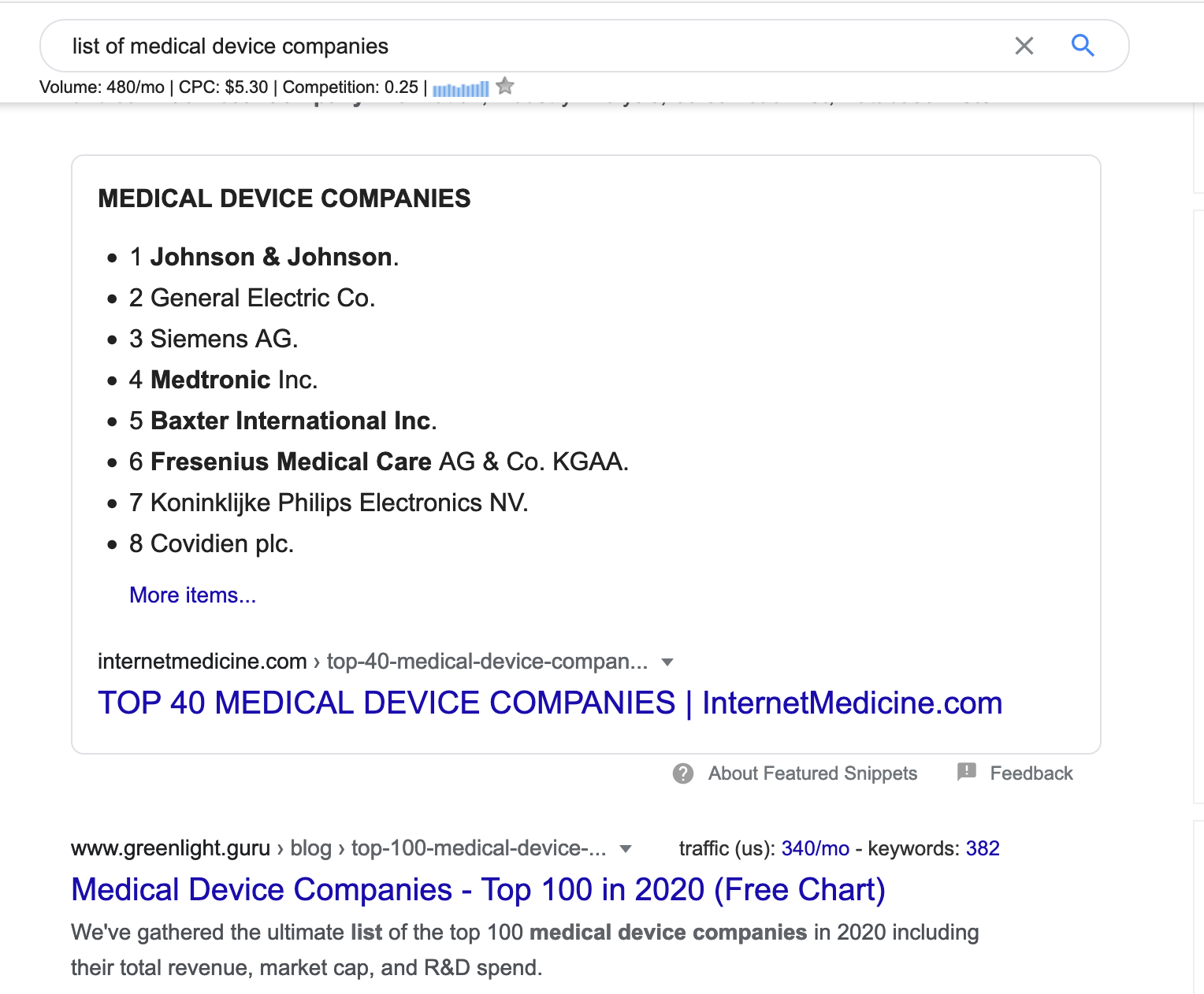
Task: Click the Feedback text link
Action: pos(1031,773)
